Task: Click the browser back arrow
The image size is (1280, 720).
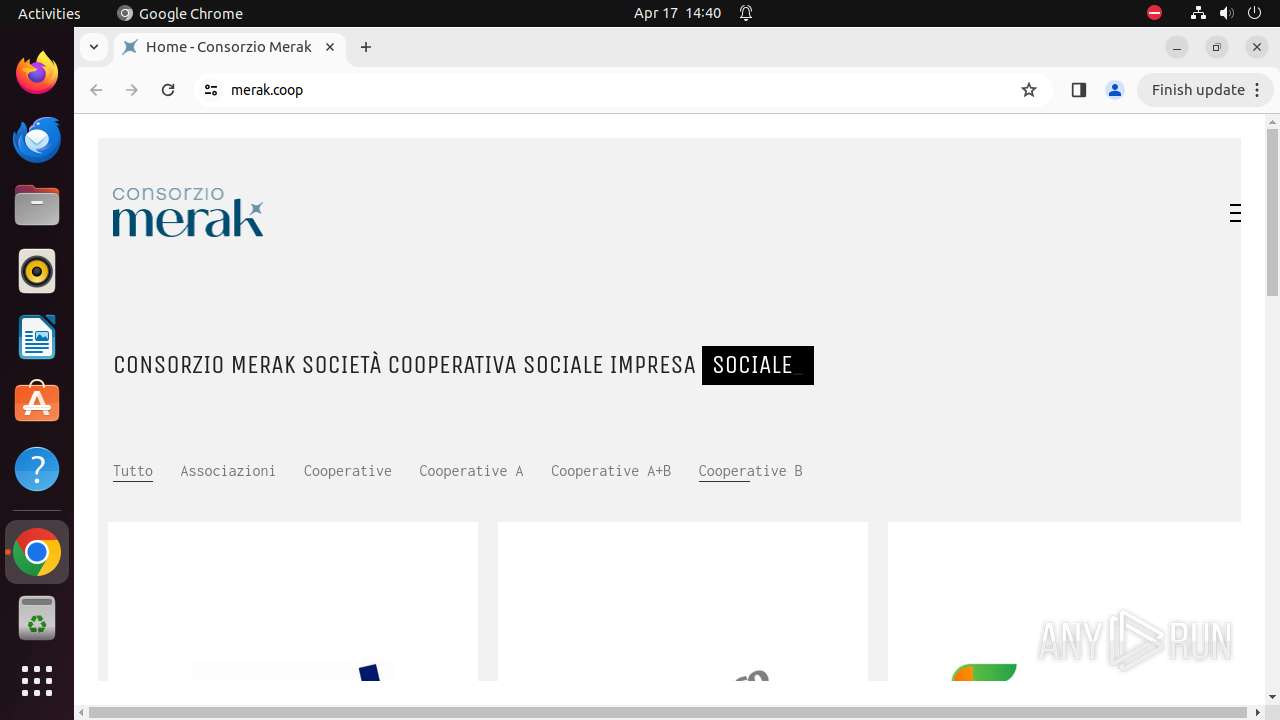Action: click(96, 90)
